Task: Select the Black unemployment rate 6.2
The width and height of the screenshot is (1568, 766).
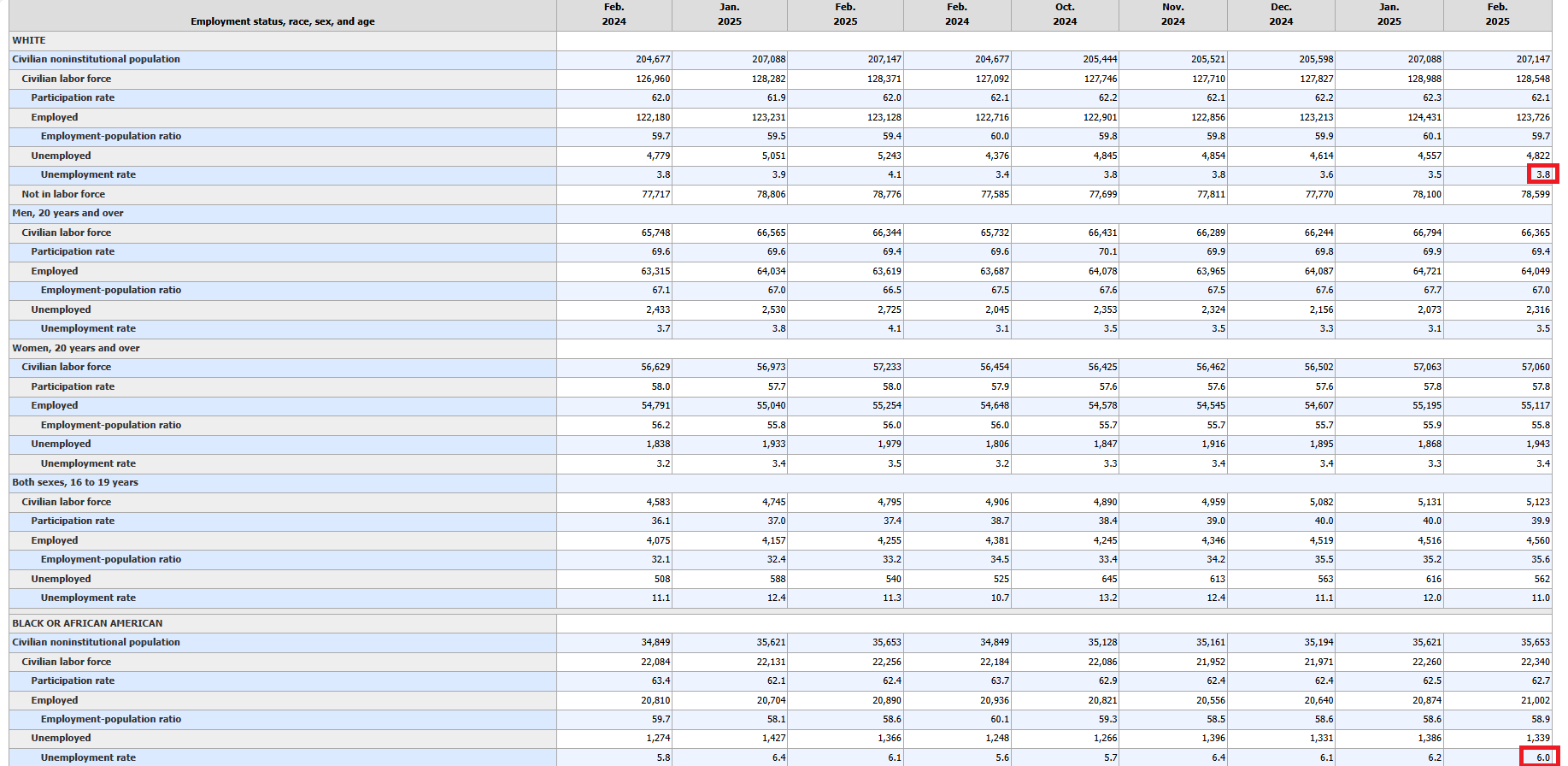Action: click(1435, 757)
